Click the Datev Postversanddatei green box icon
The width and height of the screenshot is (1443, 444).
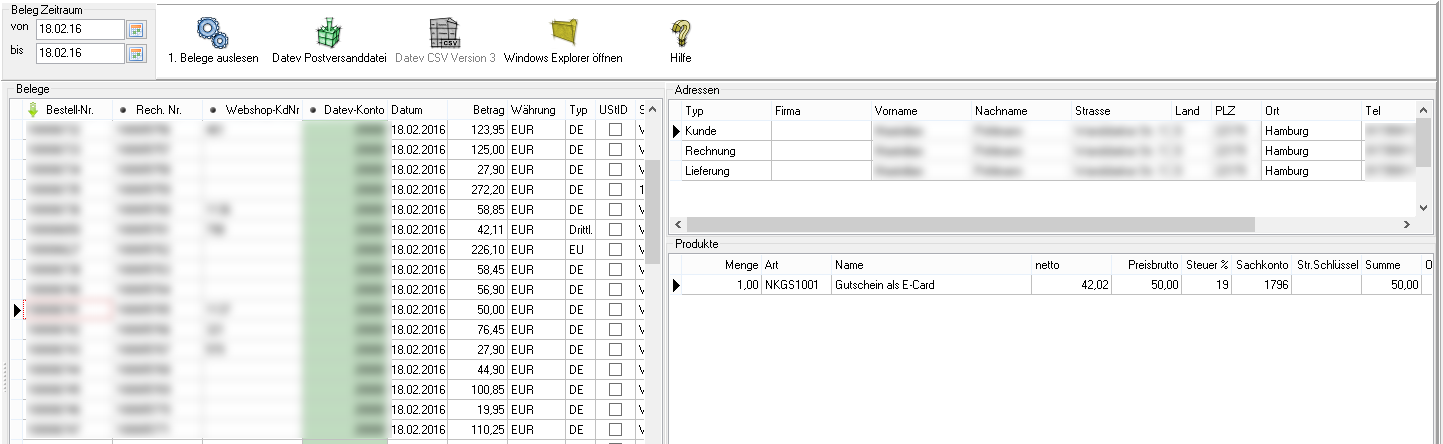329,33
